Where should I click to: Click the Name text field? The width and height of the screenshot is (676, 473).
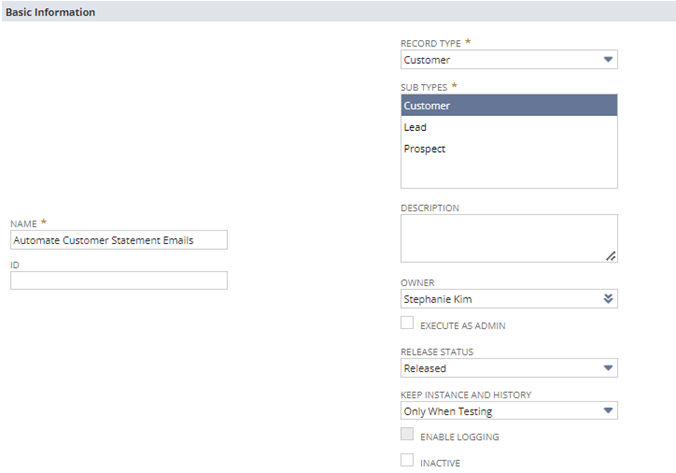[119, 240]
